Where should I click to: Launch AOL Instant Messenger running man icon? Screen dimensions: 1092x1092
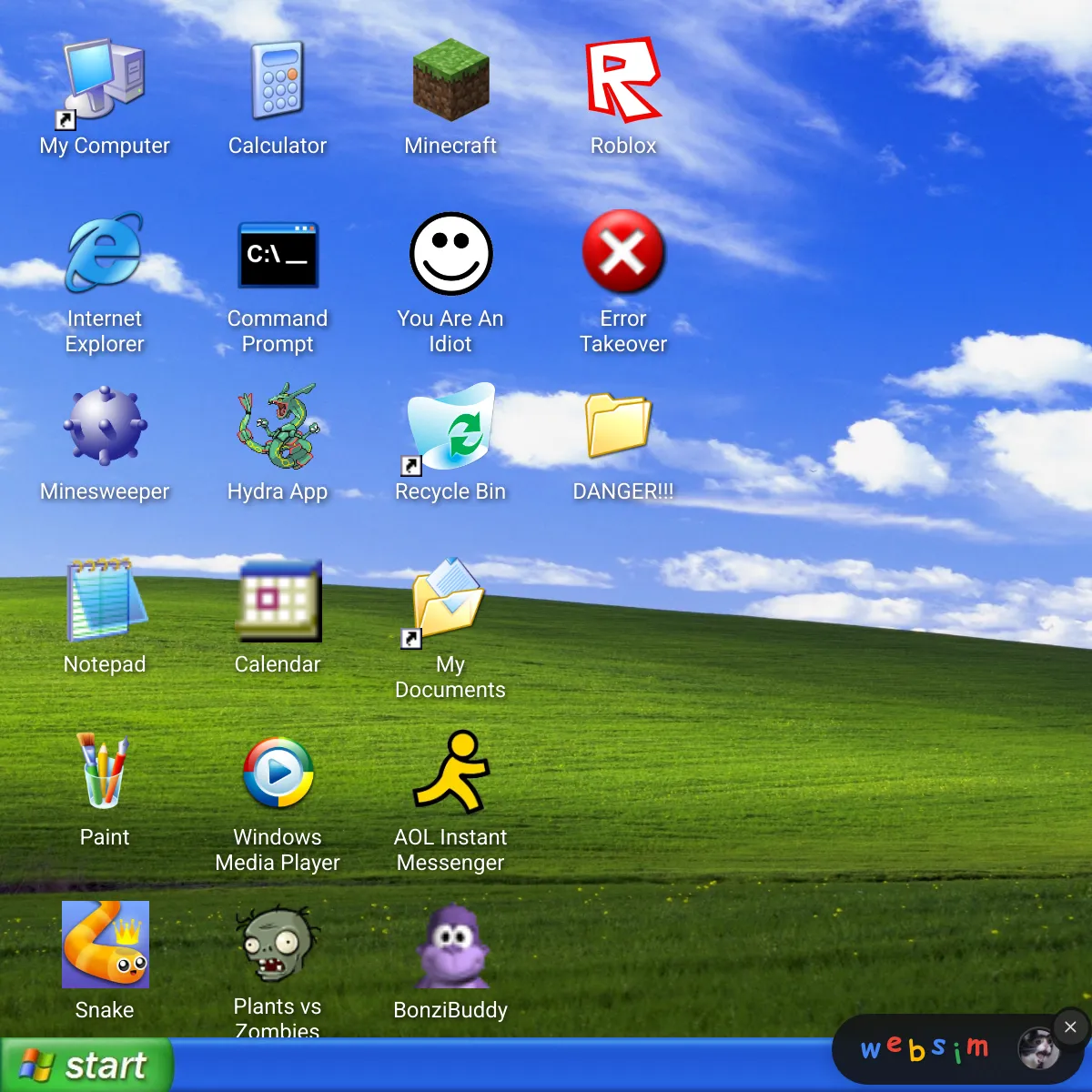451,772
